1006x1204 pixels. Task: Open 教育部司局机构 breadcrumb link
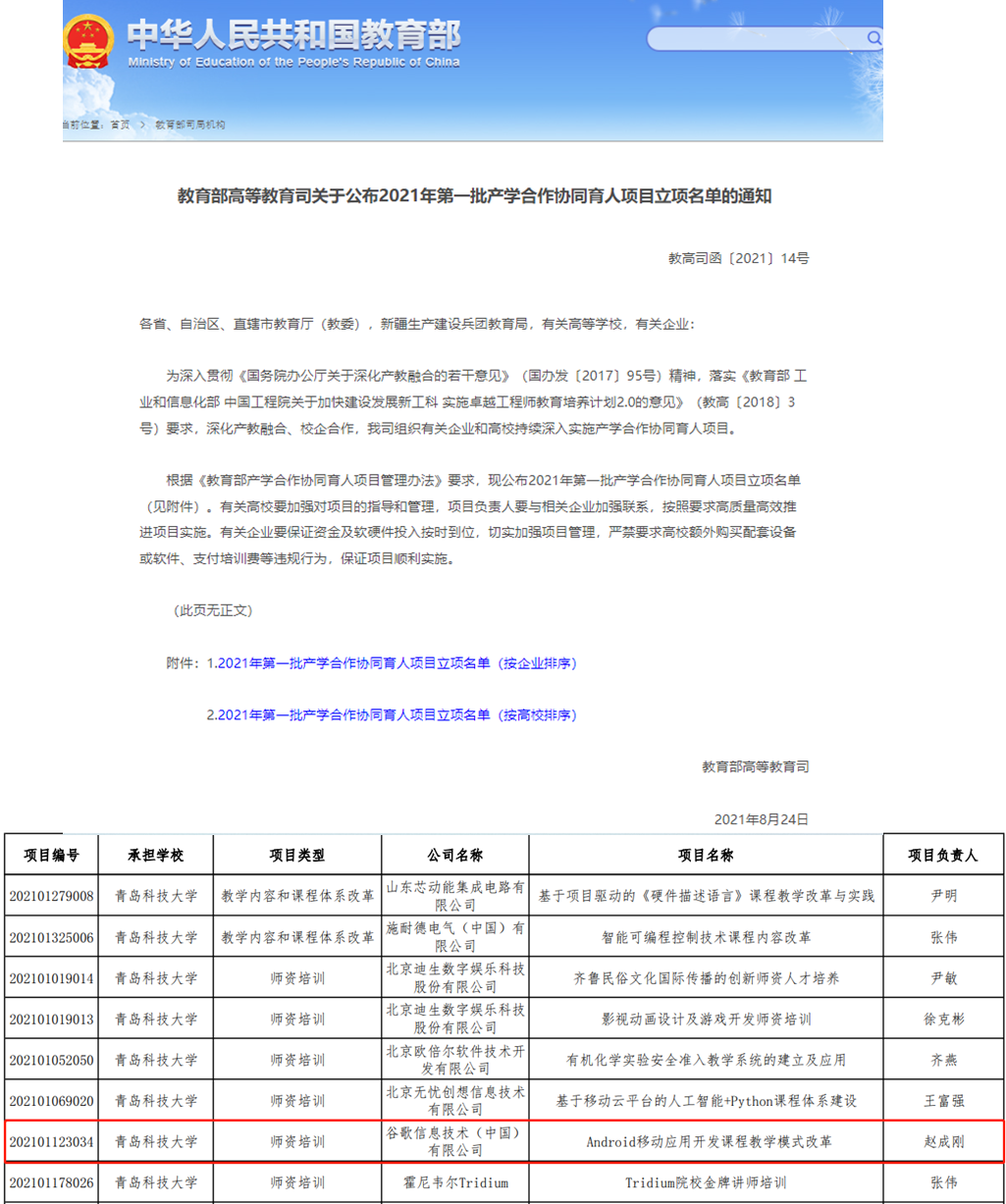pyautogui.click(x=189, y=126)
